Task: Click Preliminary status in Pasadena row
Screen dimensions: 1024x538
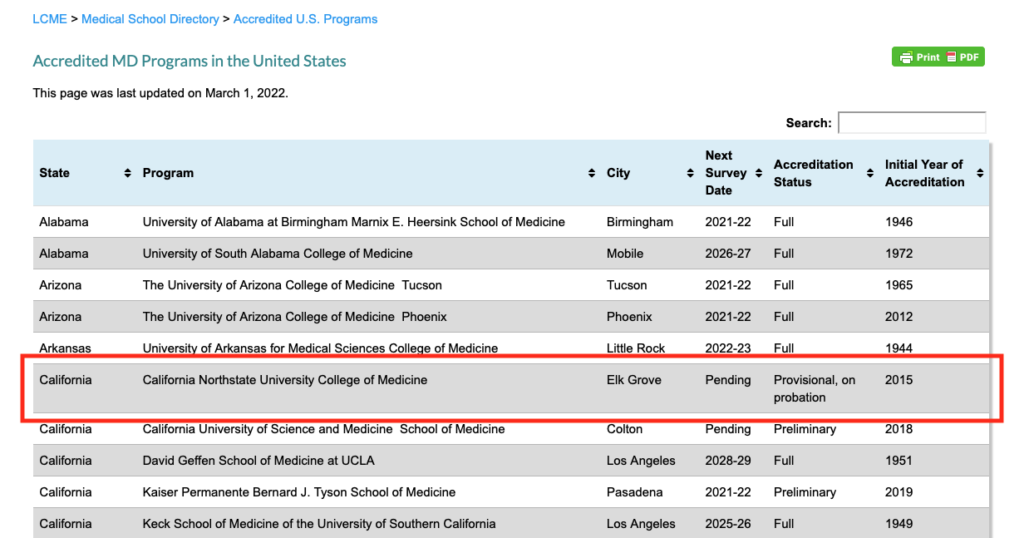Action: tap(805, 492)
